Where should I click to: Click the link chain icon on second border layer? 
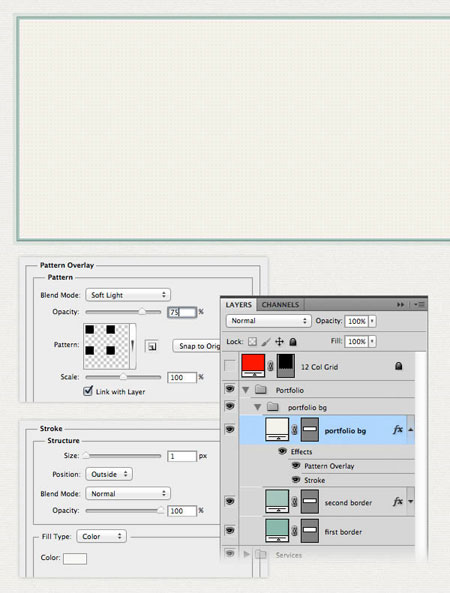click(x=295, y=502)
